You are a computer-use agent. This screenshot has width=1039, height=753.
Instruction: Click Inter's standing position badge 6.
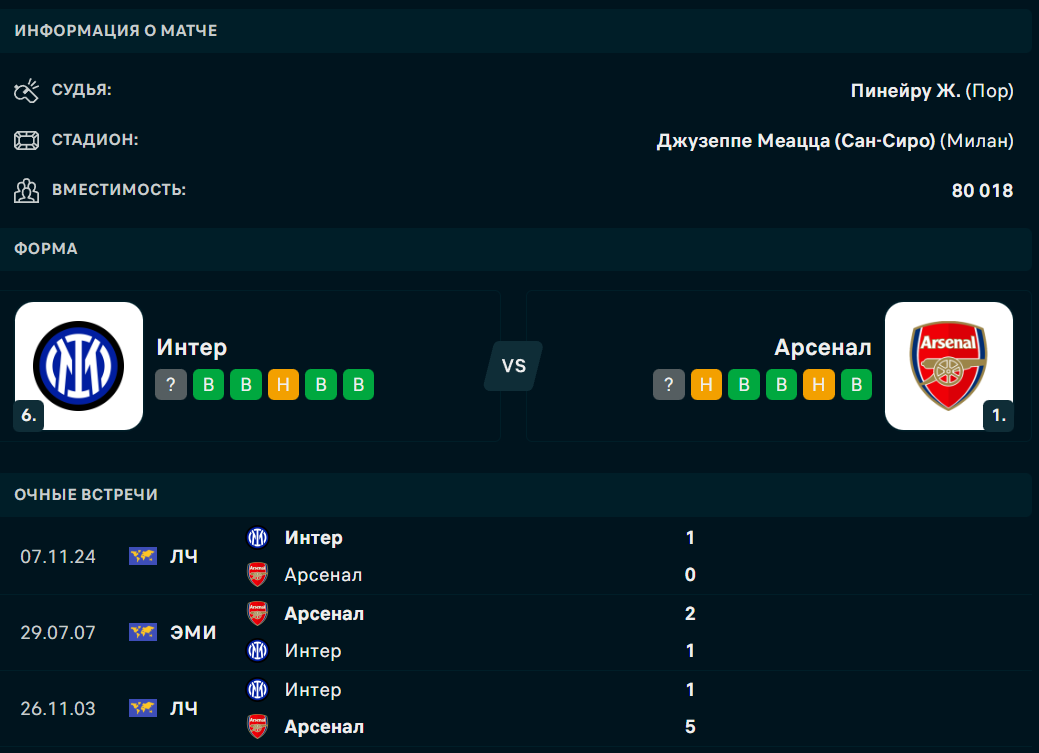[x=29, y=415]
